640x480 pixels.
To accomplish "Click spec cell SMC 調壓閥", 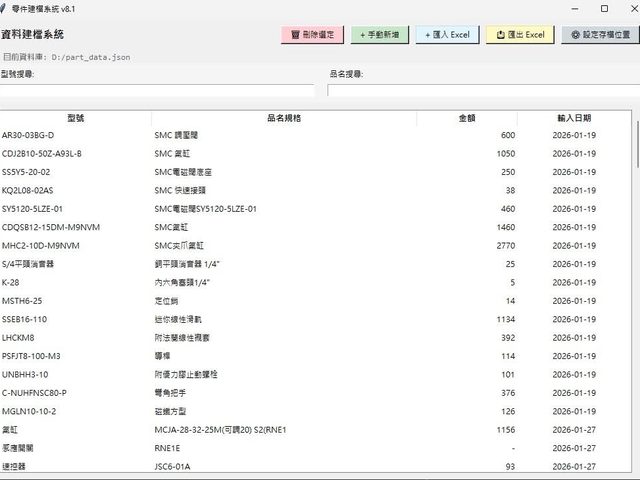I will [x=176, y=135].
